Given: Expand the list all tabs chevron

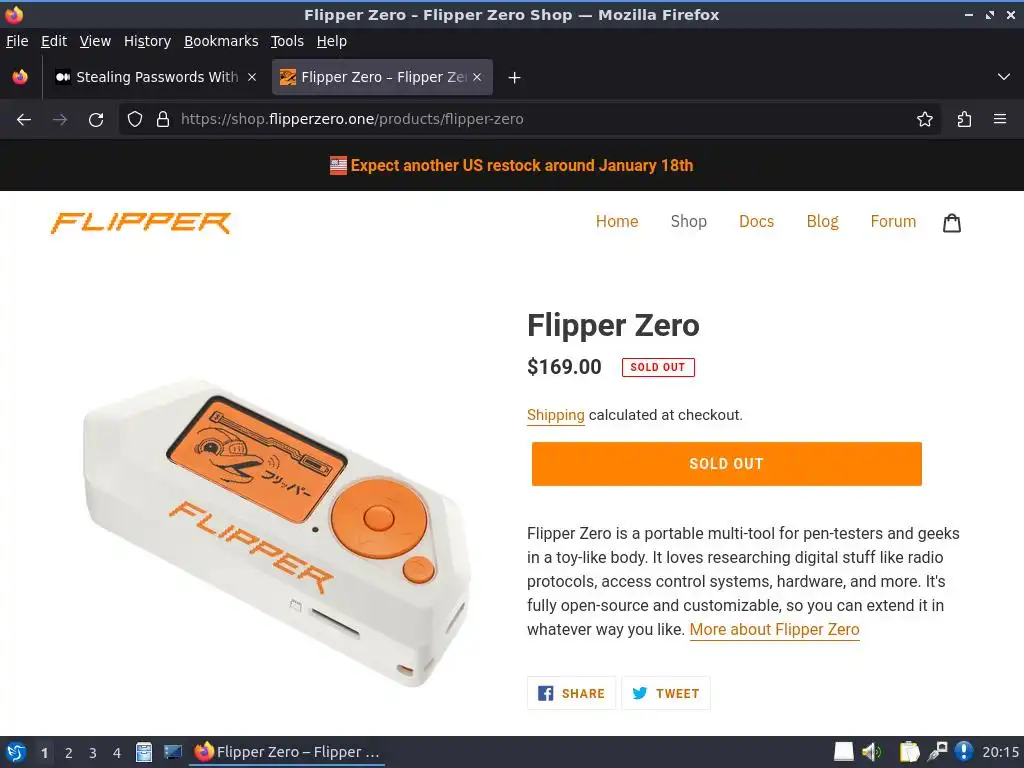Looking at the screenshot, I should (1004, 77).
